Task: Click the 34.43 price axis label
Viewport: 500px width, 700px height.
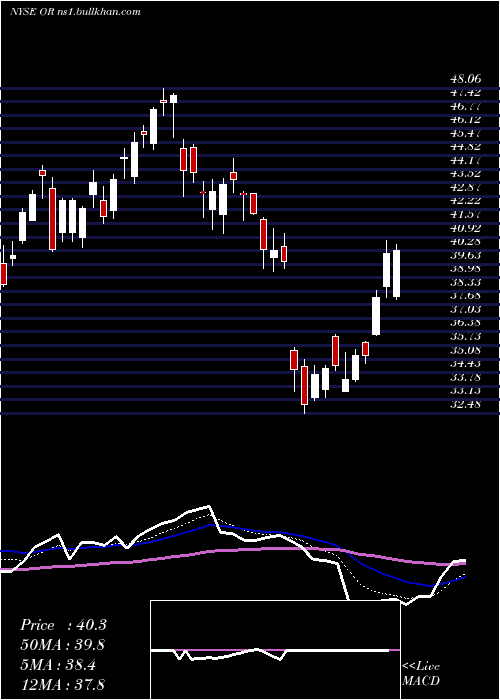Action: pos(464,363)
